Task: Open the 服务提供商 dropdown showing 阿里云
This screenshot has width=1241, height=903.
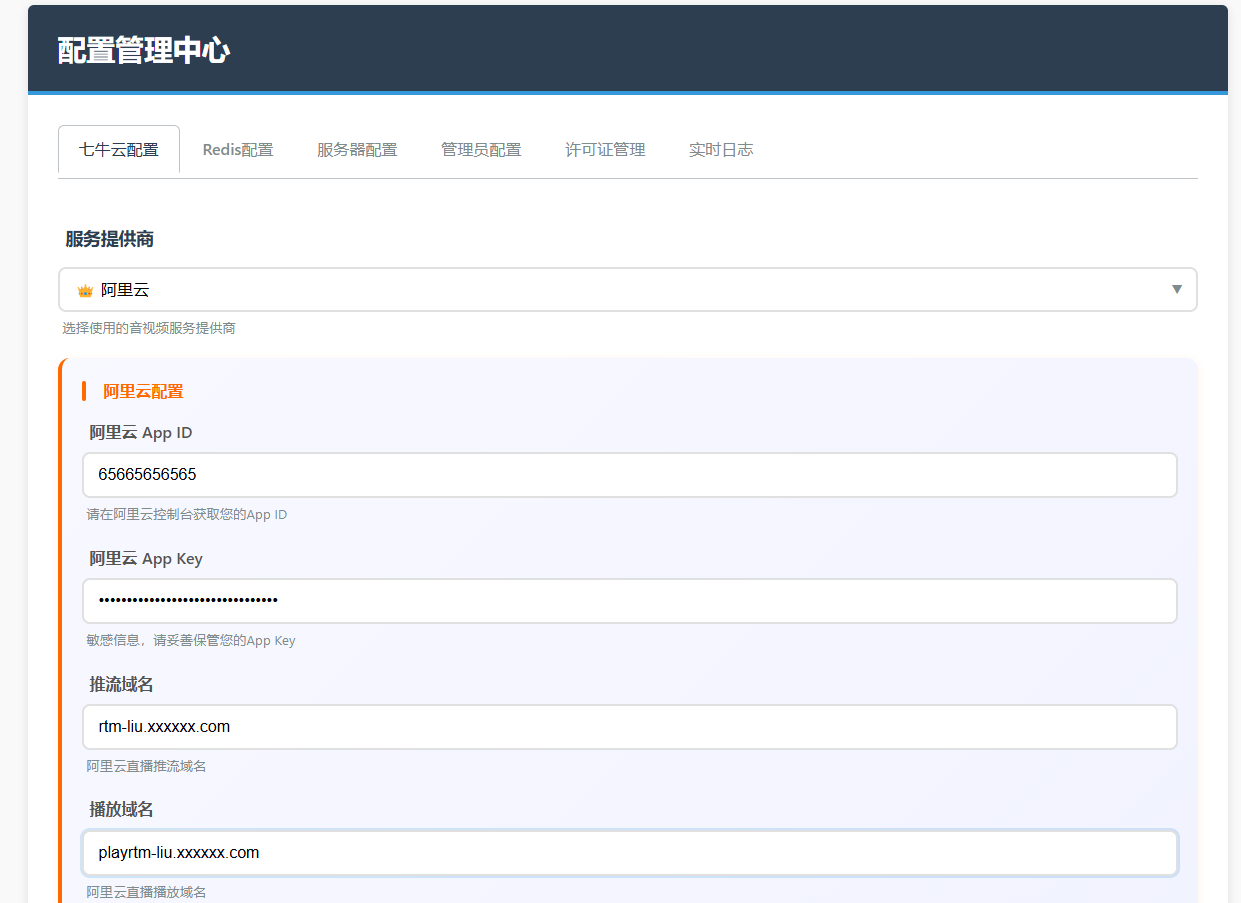Action: point(628,290)
